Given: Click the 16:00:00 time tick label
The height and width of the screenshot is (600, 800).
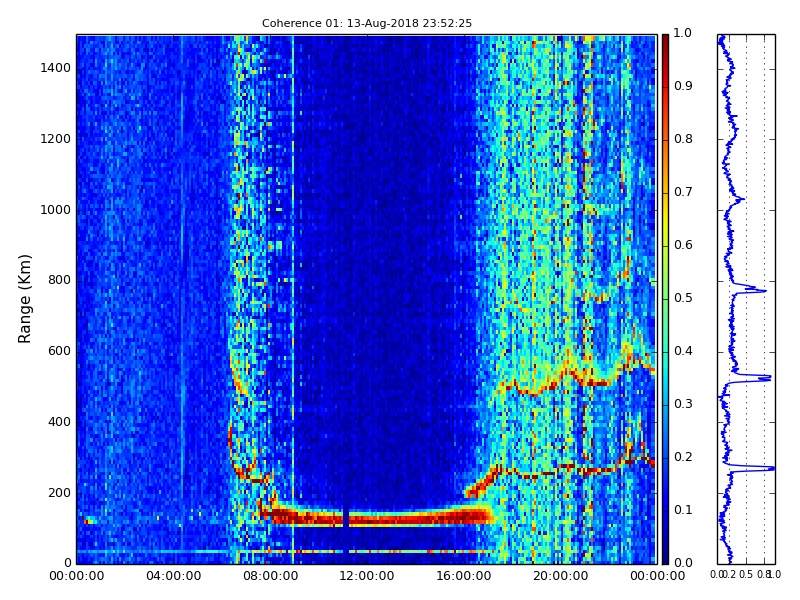Looking at the screenshot, I should click(x=464, y=576).
